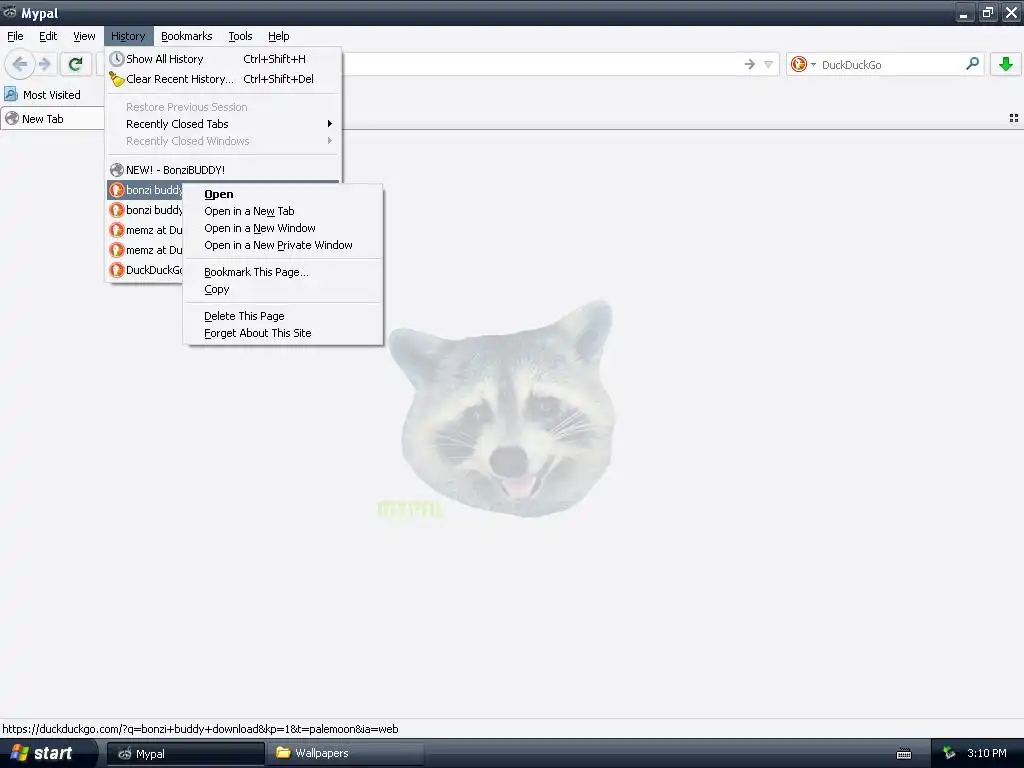1024x768 pixels.
Task: Open the Edit menu
Action: click(48, 36)
